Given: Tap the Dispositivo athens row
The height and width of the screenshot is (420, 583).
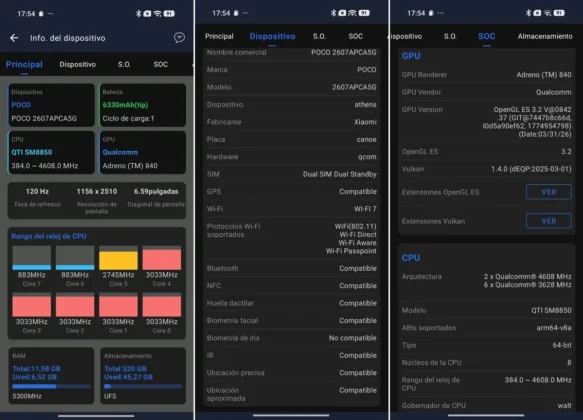Looking at the screenshot, I should (292, 105).
